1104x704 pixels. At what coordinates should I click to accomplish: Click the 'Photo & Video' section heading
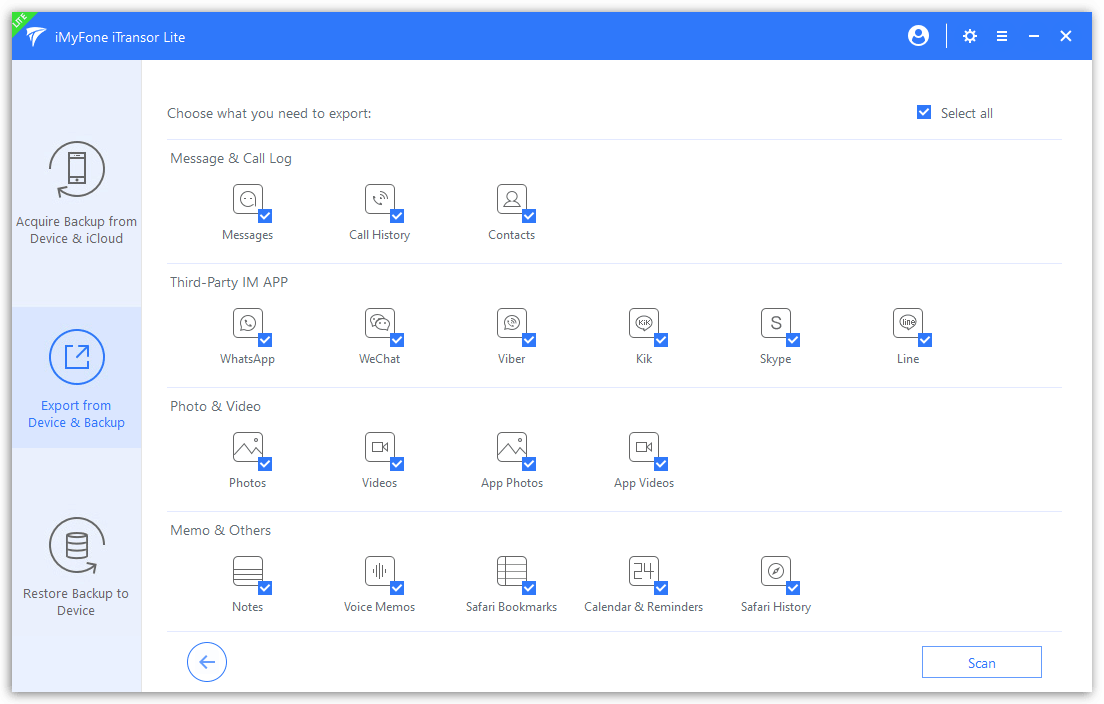tap(215, 406)
